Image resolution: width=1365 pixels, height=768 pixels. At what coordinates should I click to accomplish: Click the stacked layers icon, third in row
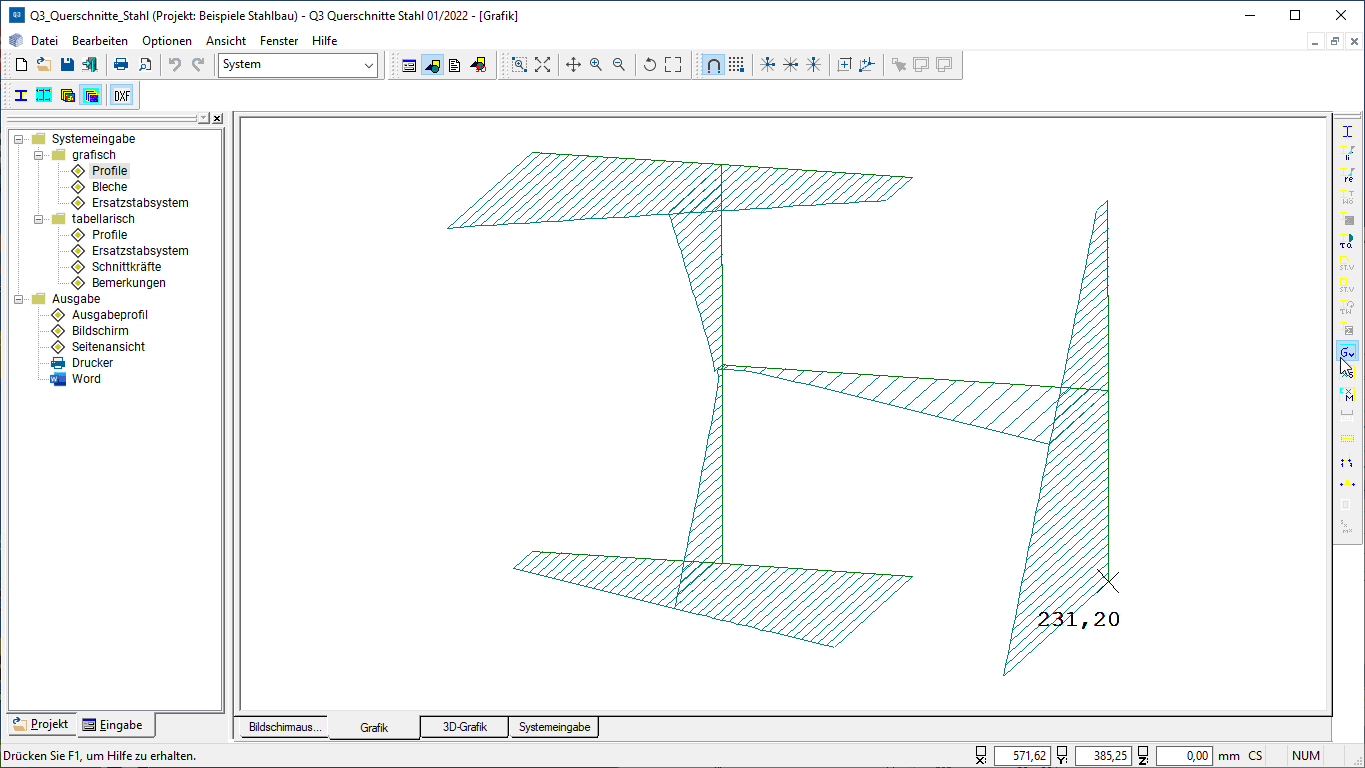pos(68,95)
